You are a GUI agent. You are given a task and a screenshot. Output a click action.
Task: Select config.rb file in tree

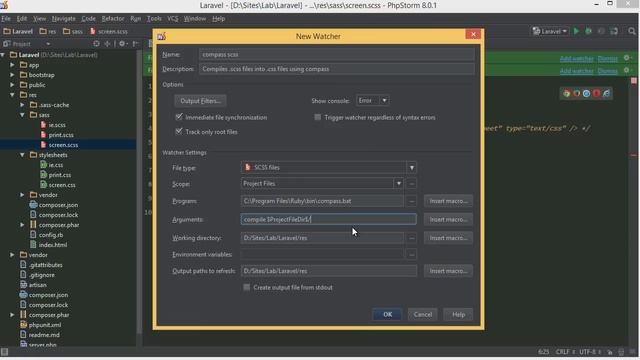tap(51, 235)
